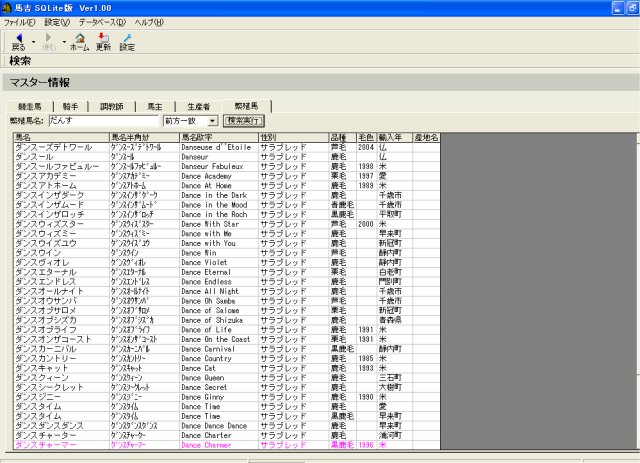This screenshot has height=463, width=640.
Task: Switch to the 競走馬 tab
Action: [32, 105]
